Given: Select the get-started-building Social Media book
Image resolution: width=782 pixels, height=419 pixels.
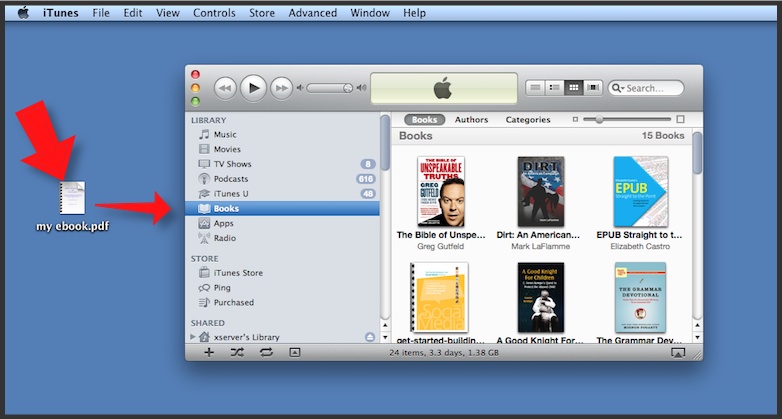Looking at the screenshot, I should (x=439, y=297).
